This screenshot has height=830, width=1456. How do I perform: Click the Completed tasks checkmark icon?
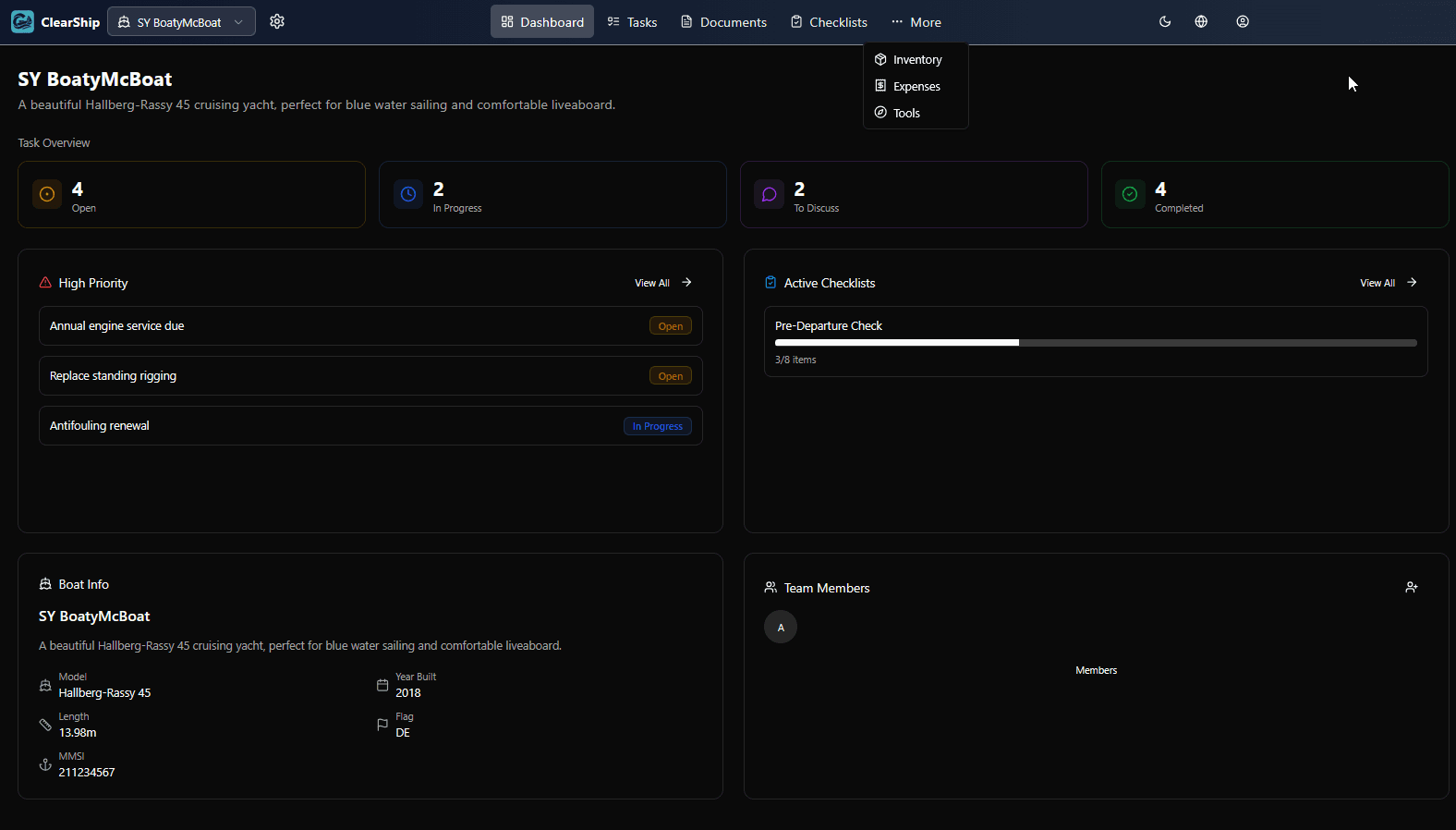pos(1130,194)
